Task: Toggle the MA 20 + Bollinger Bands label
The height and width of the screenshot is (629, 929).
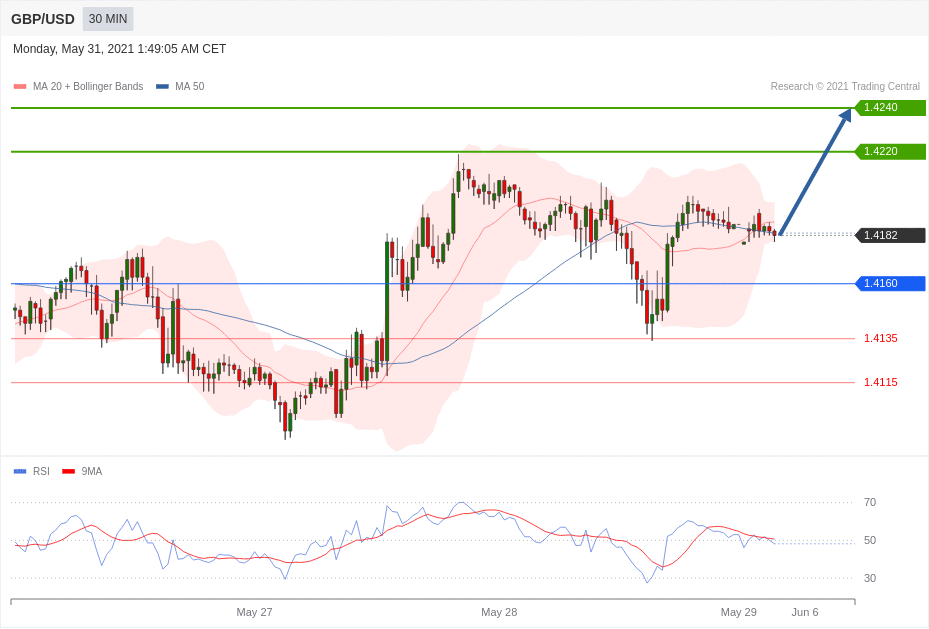Action: pos(88,87)
